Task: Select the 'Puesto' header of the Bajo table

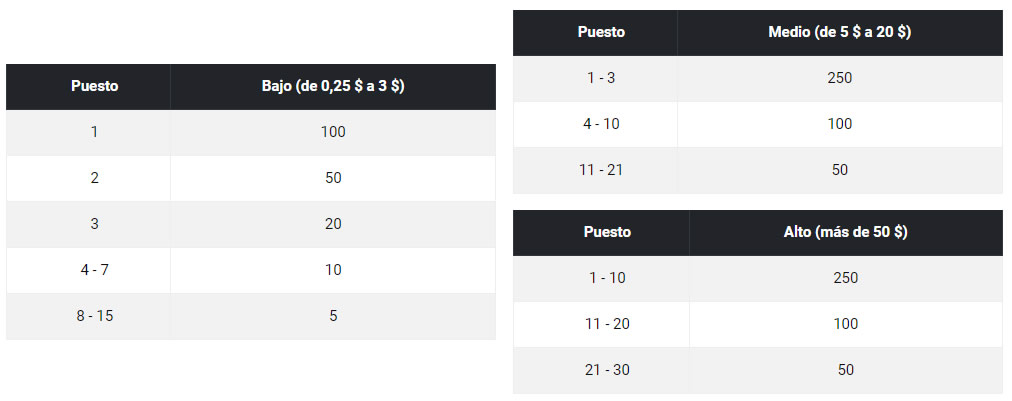Action: pos(95,86)
